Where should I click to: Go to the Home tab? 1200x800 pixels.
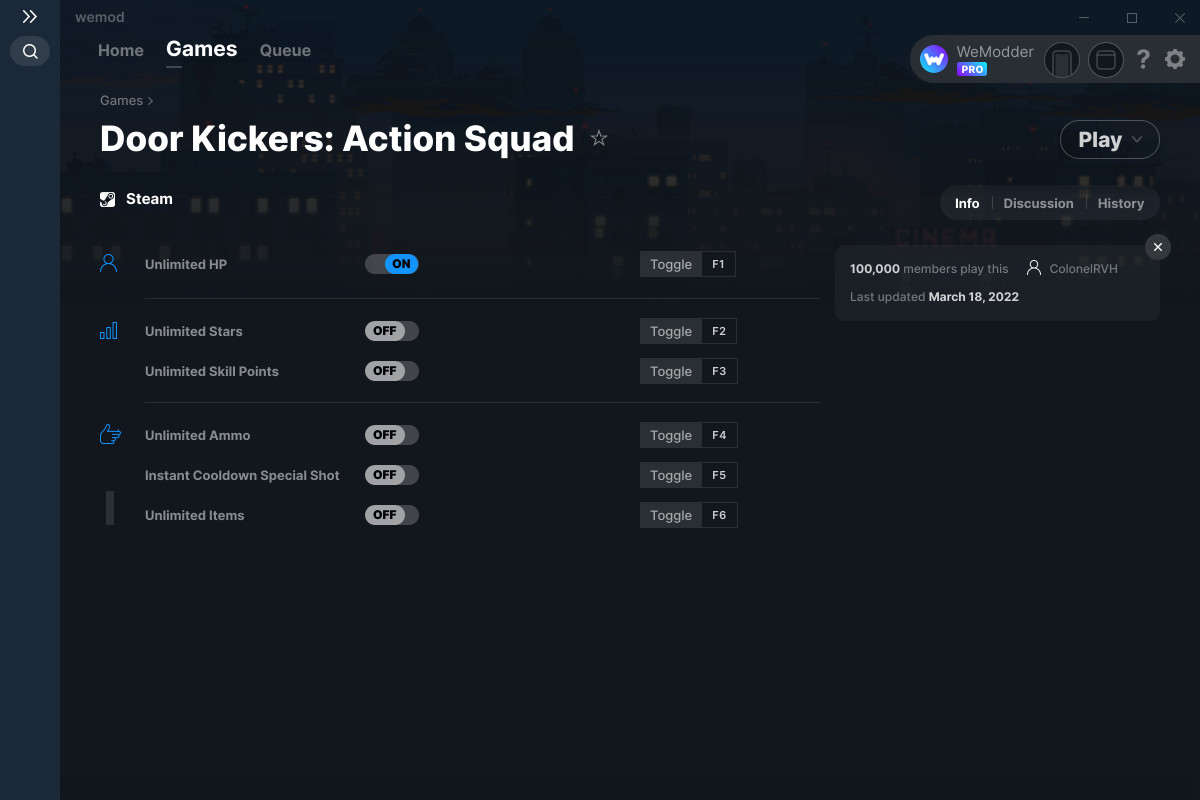tap(121, 50)
